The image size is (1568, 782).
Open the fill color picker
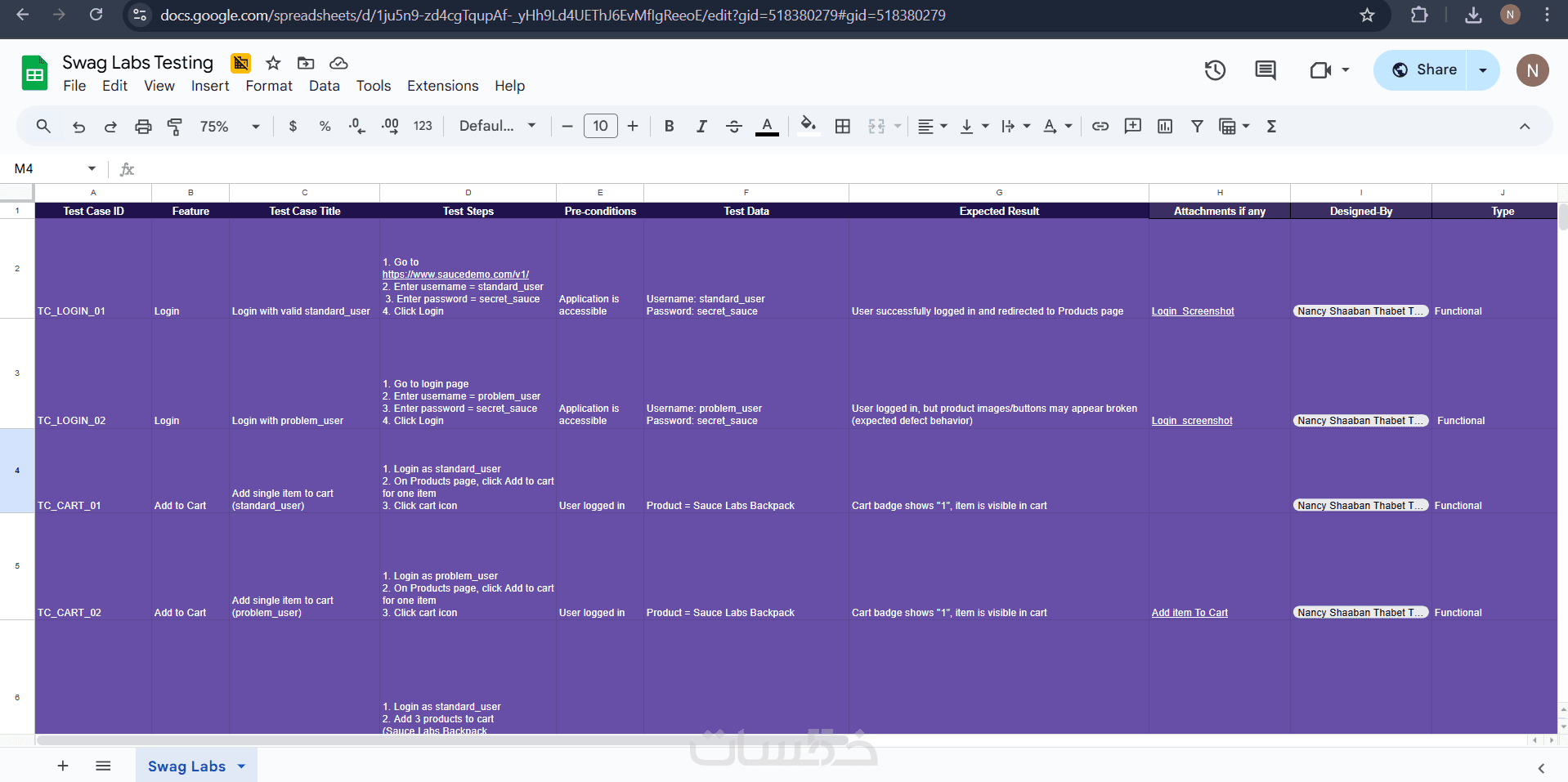click(x=809, y=126)
